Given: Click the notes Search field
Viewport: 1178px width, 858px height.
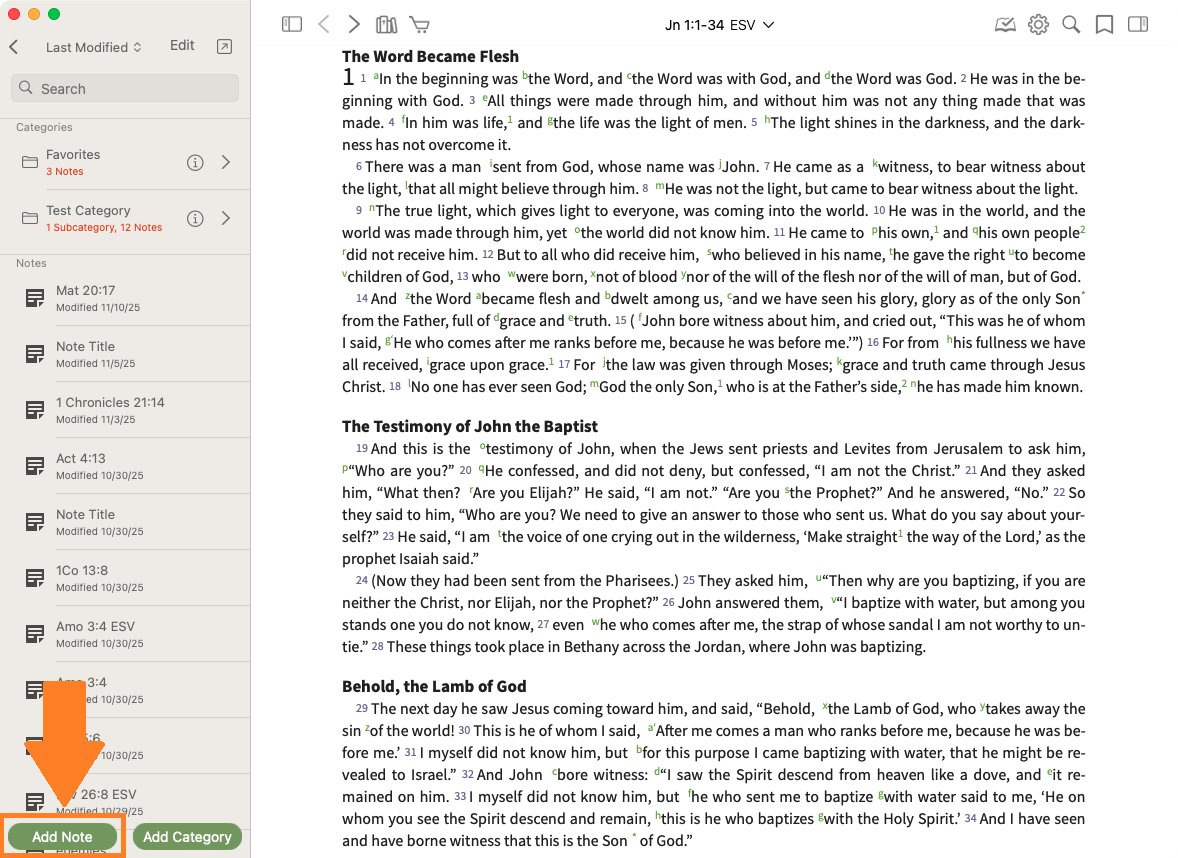Looking at the screenshot, I should [x=125, y=89].
